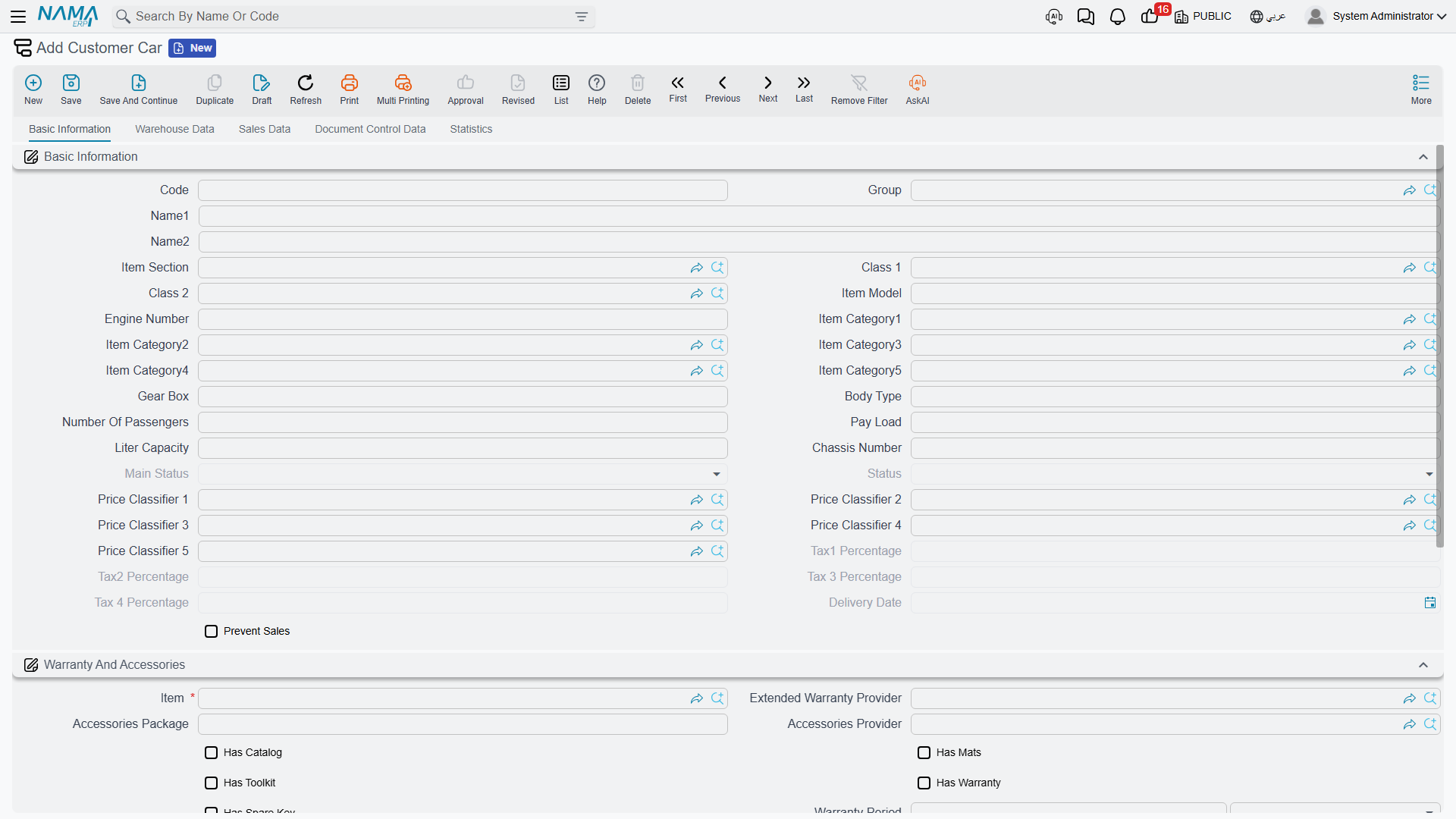Open chat messages icon in header

(x=1085, y=17)
